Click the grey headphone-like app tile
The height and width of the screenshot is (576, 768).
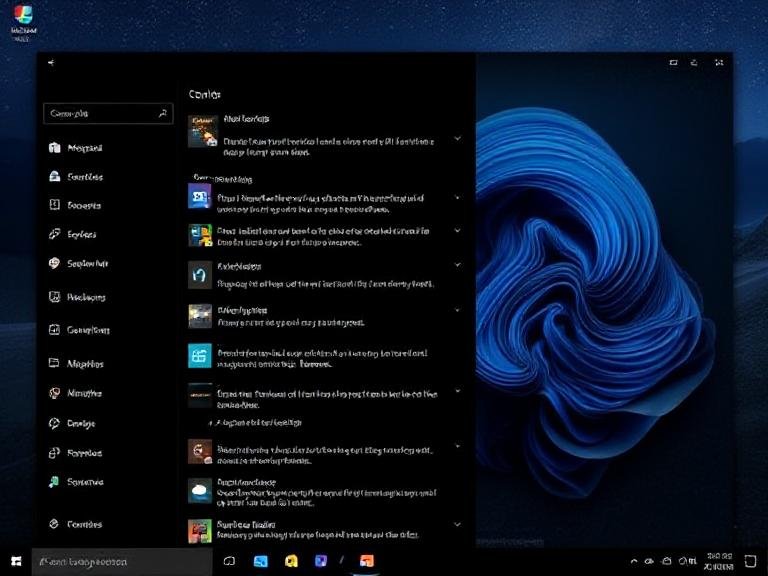point(200,275)
